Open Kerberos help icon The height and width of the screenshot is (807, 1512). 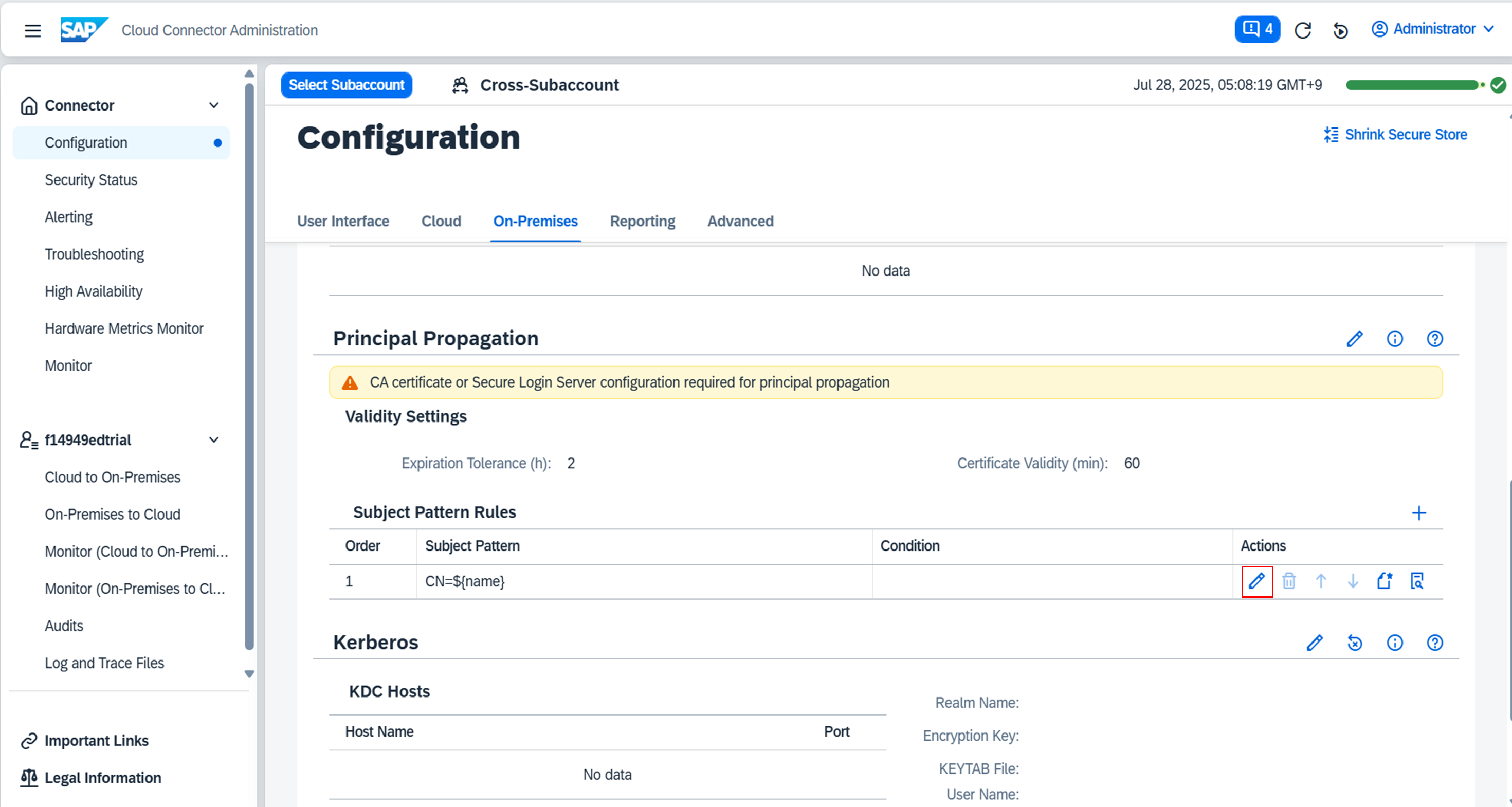point(1434,643)
